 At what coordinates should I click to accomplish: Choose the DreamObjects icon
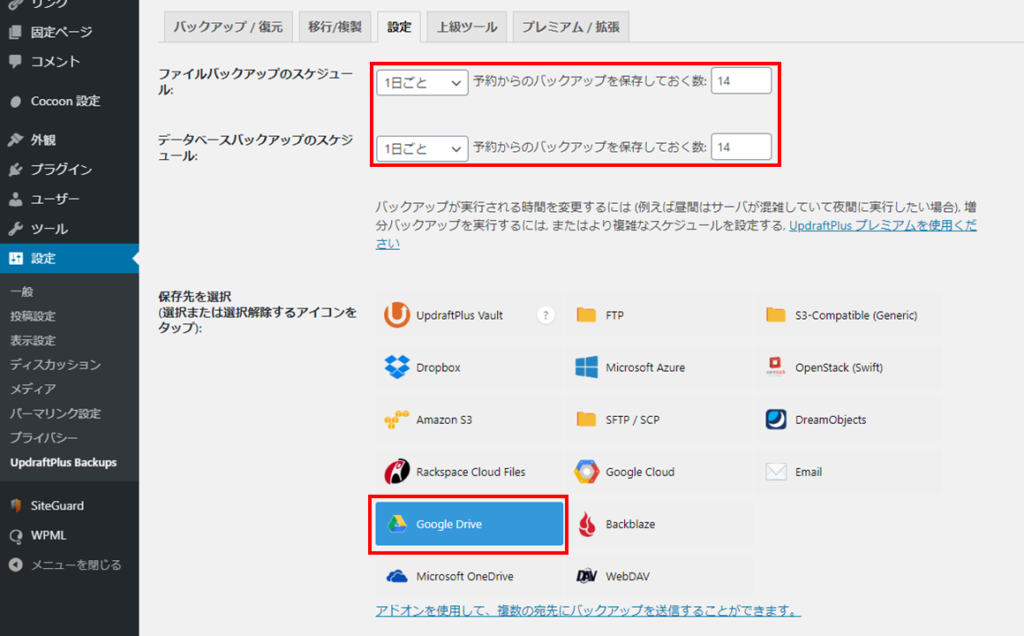pos(776,419)
